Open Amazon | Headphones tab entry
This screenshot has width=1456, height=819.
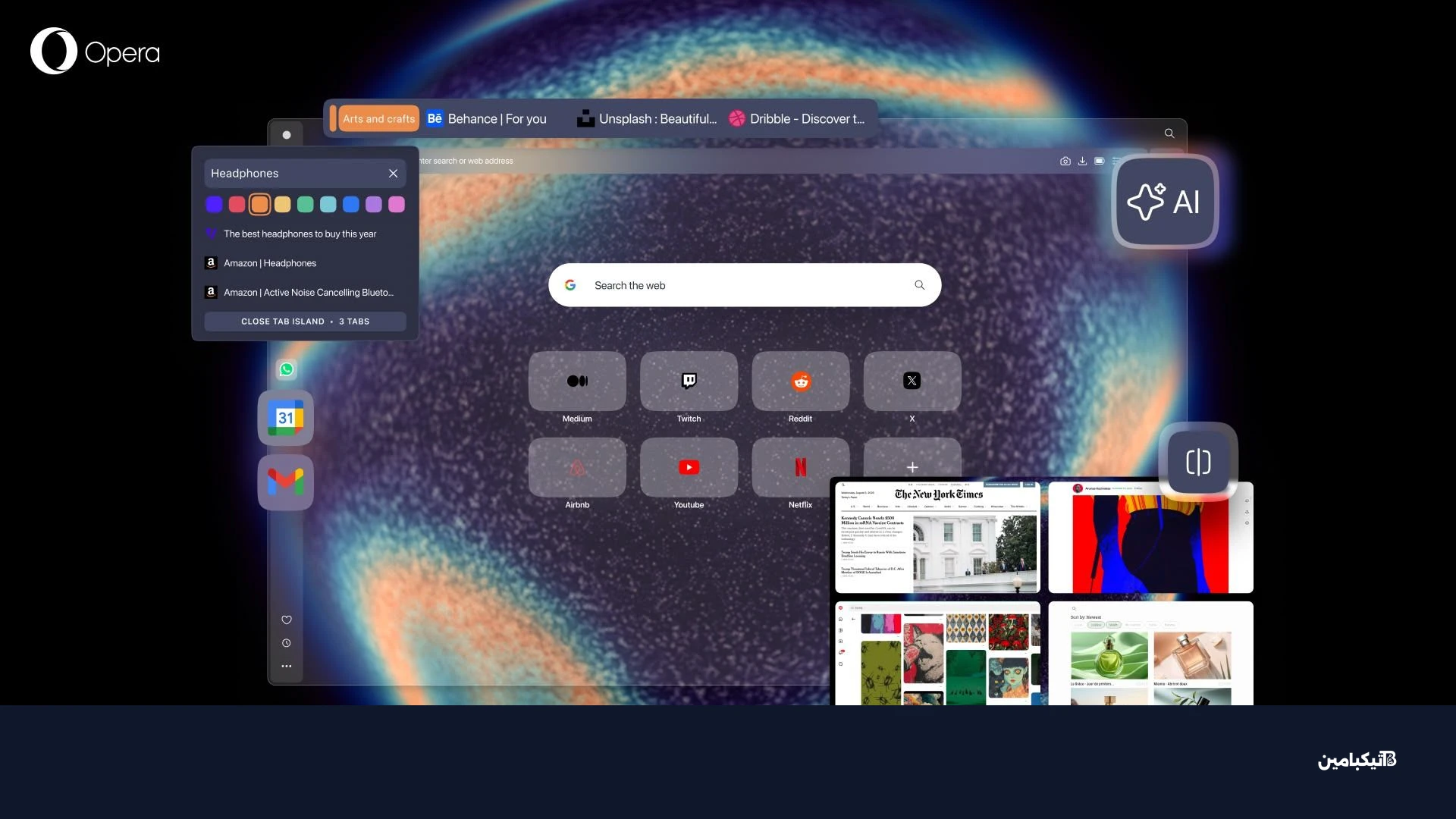coord(270,263)
